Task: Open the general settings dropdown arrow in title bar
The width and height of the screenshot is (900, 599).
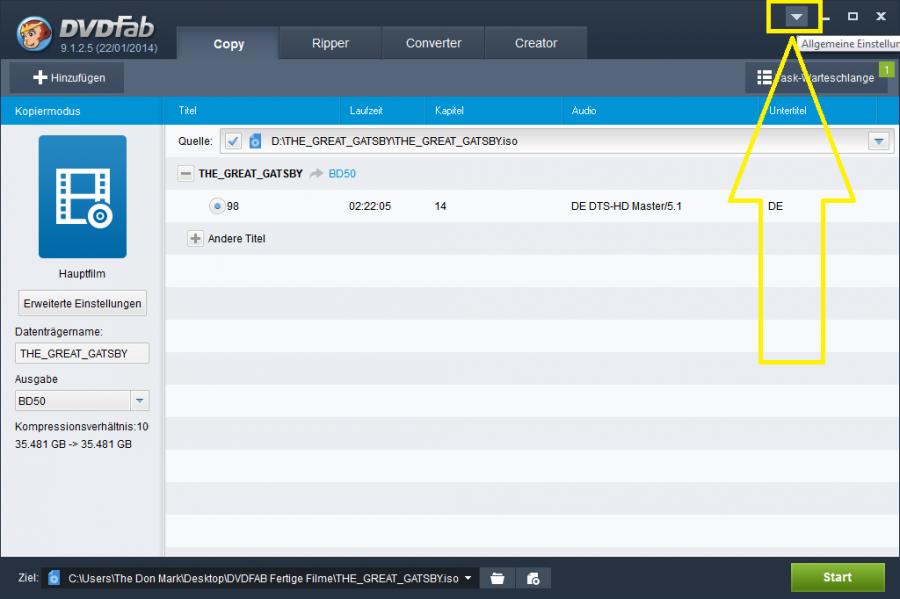Action: [x=795, y=17]
